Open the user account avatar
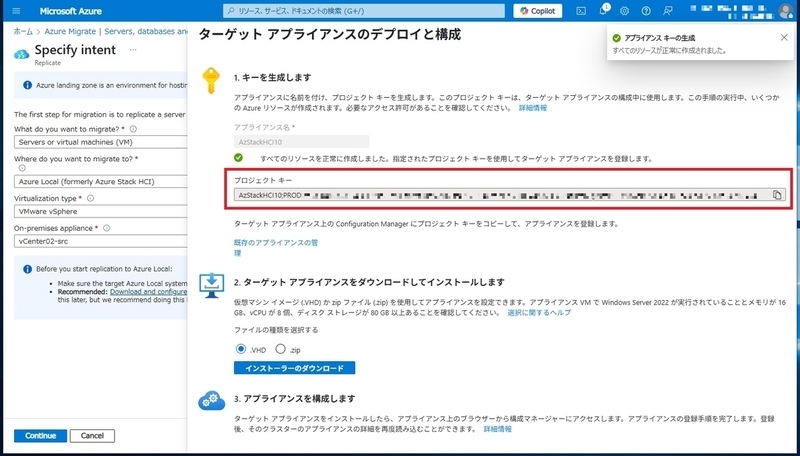Viewport: 800px width, 456px height. pyautogui.click(x=785, y=11)
